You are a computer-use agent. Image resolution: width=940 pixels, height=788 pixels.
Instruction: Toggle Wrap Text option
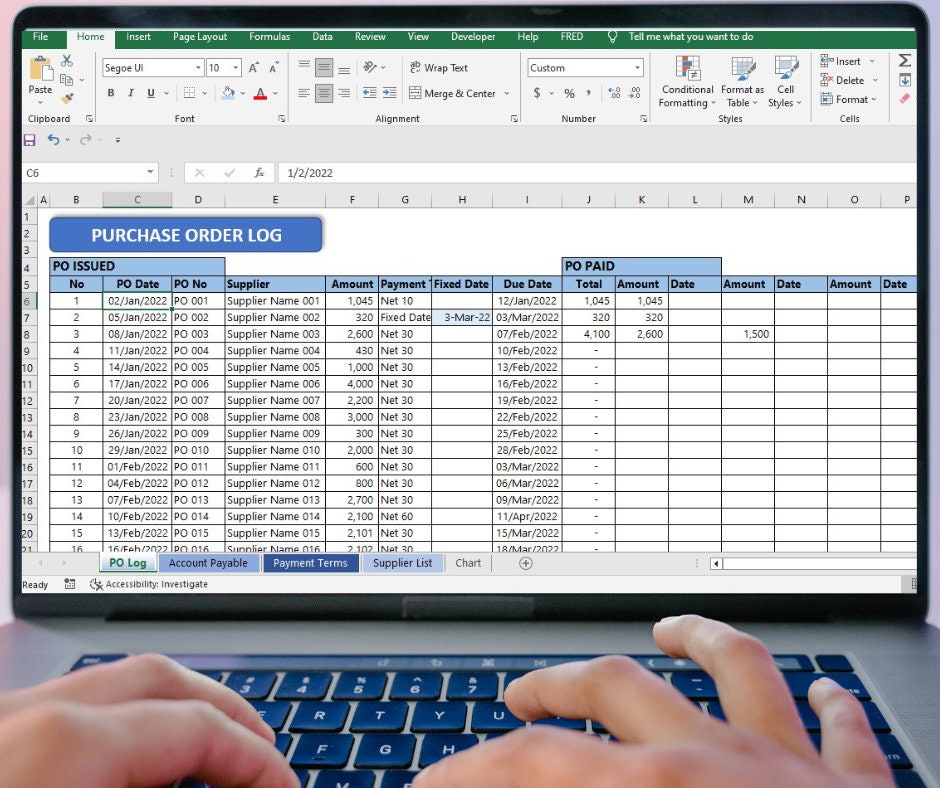click(x=438, y=68)
